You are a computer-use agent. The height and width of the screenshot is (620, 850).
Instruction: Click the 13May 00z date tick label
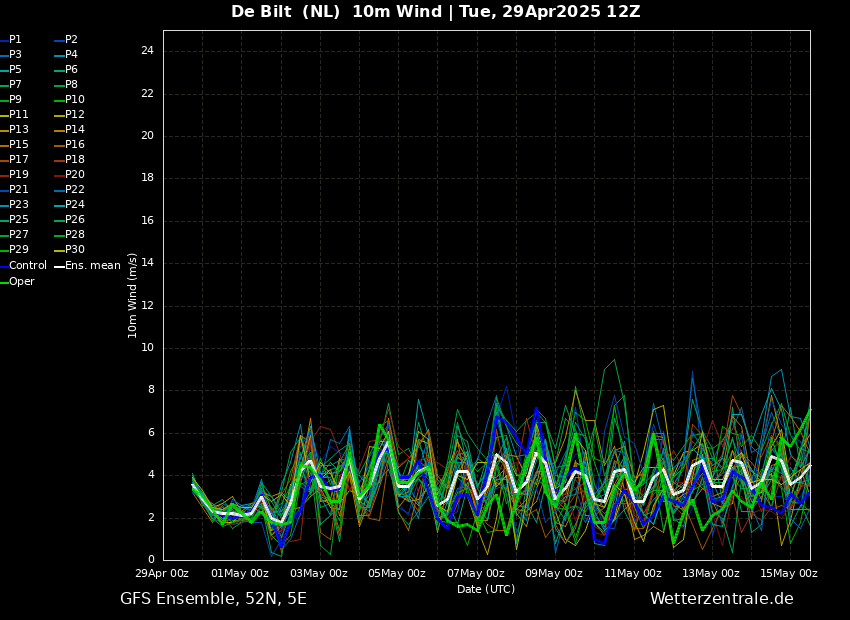pos(711,574)
